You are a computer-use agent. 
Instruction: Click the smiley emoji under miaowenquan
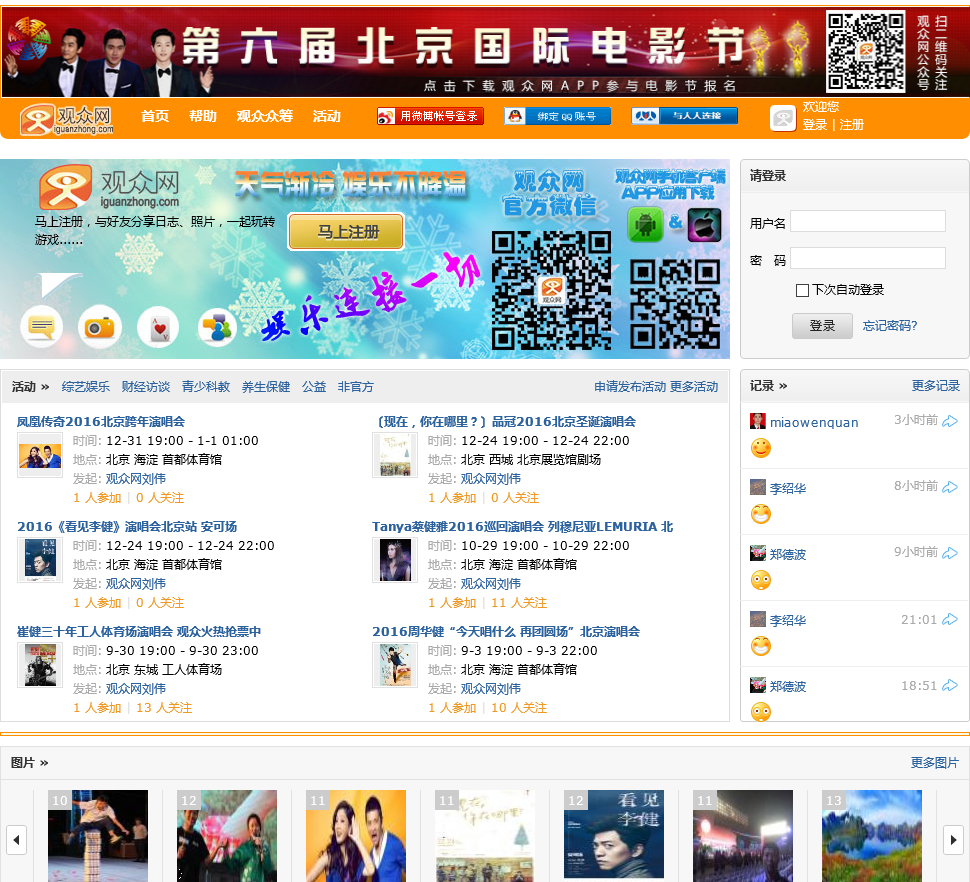tap(761, 448)
